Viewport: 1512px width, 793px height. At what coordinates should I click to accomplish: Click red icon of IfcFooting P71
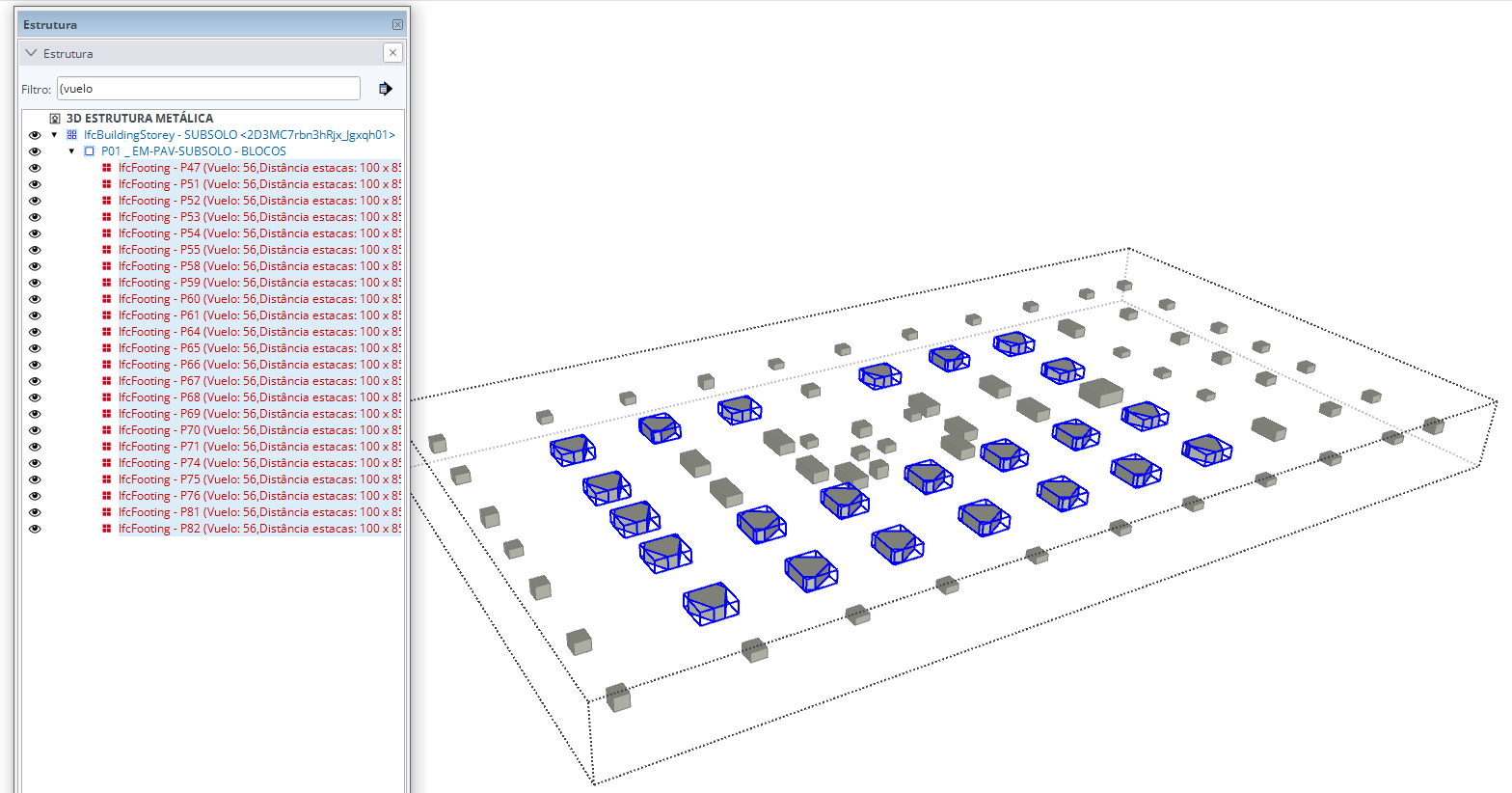pos(107,447)
